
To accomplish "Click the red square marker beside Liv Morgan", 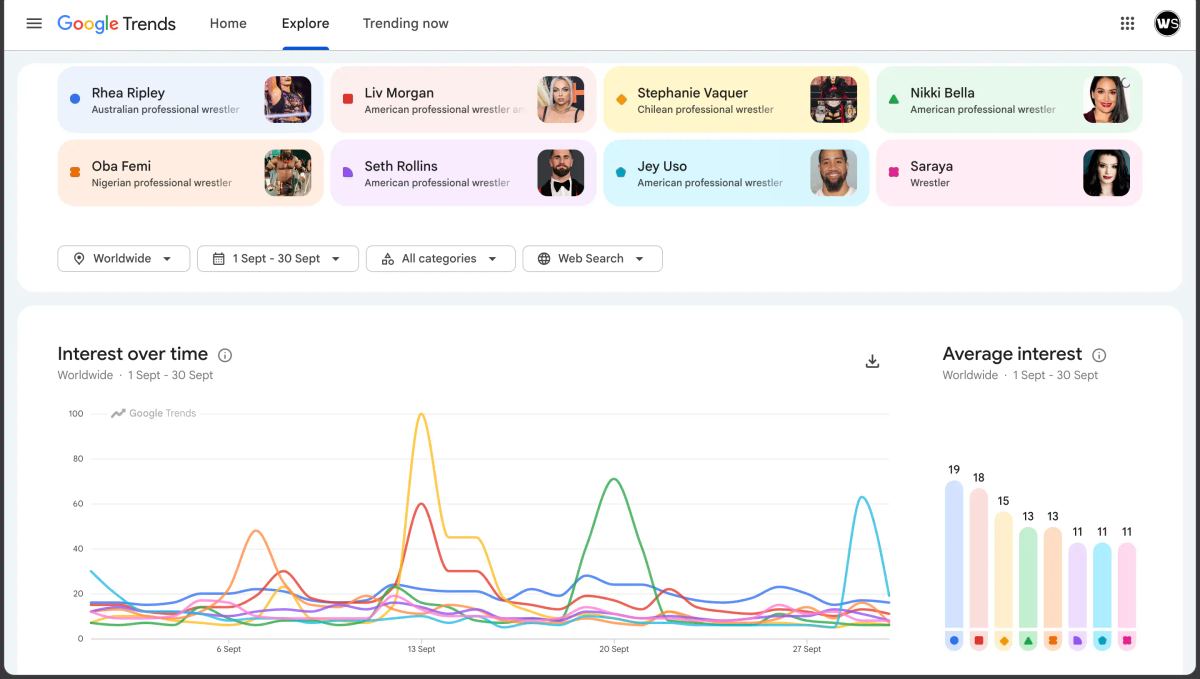I will click(x=348, y=99).
